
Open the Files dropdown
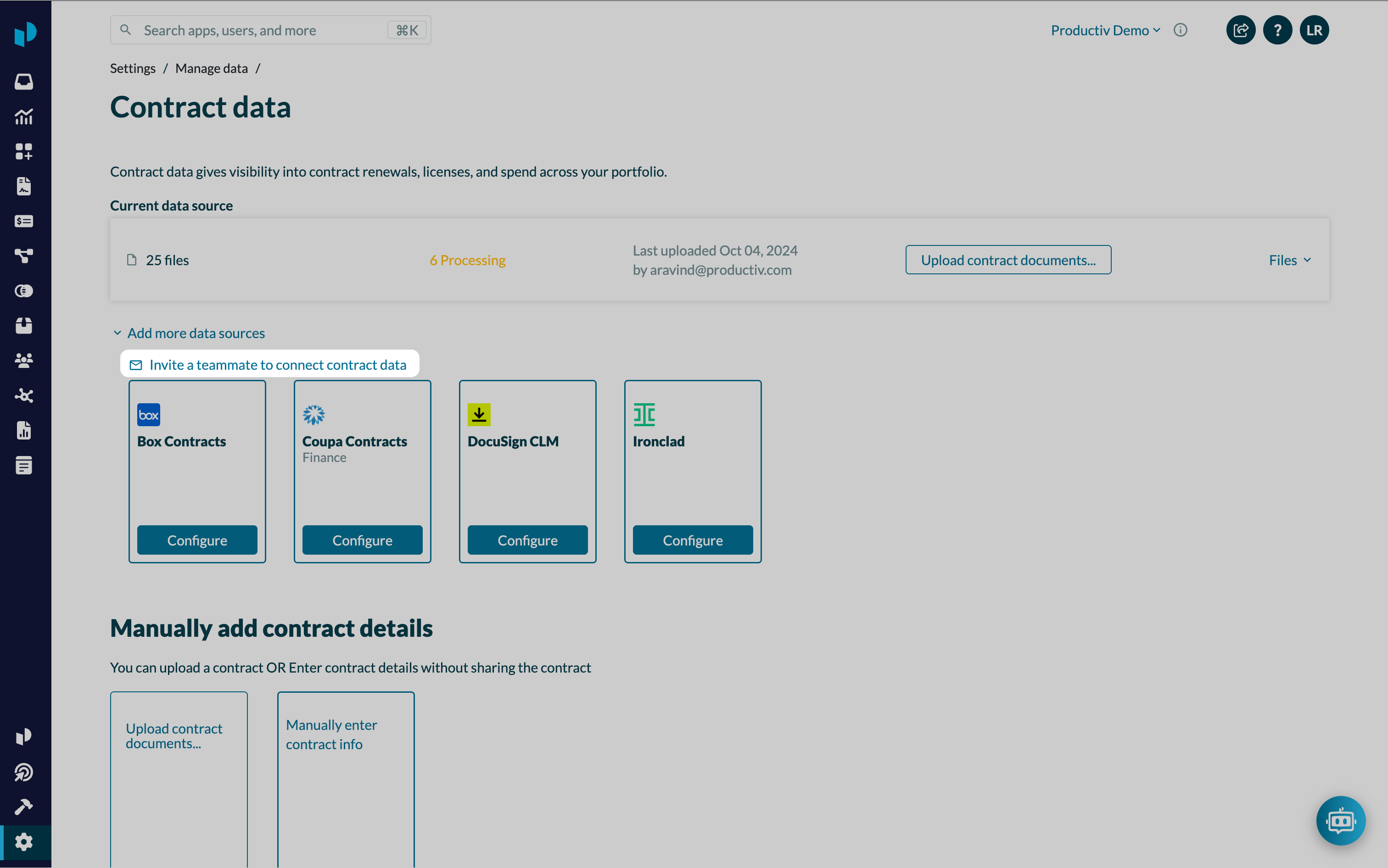[x=1289, y=260]
